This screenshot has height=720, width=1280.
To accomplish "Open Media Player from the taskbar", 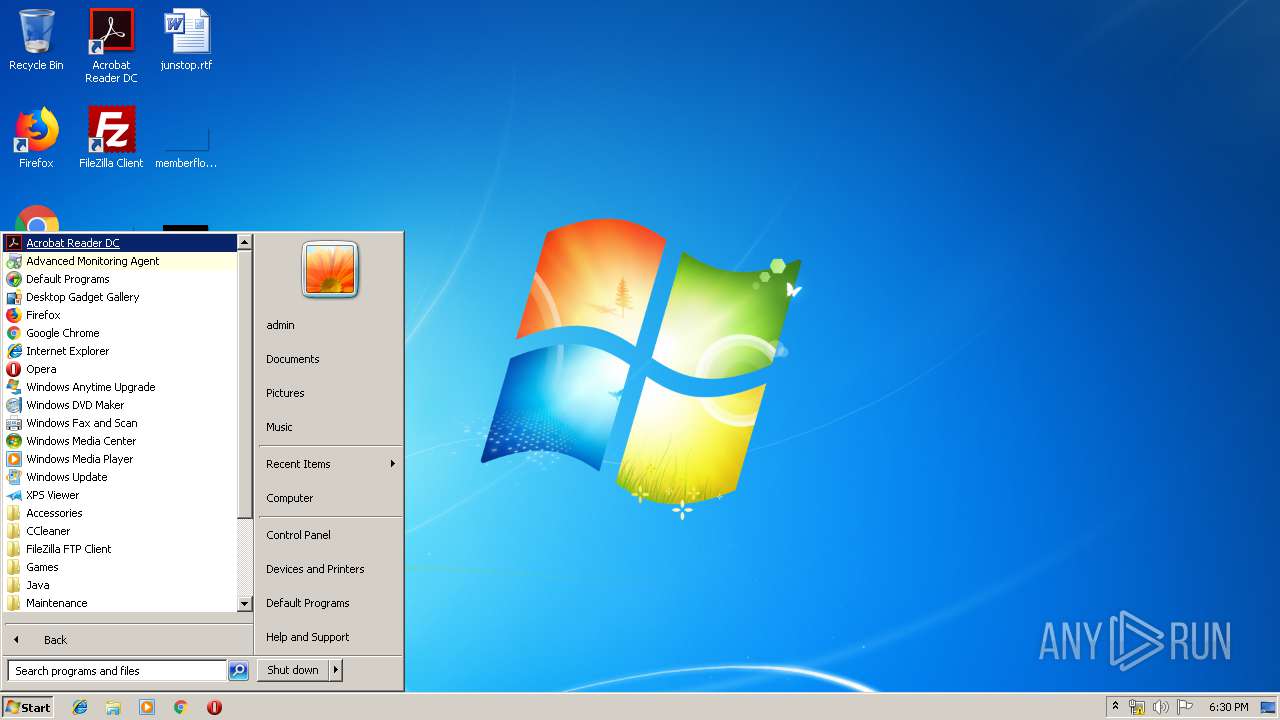I will pos(147,707).
